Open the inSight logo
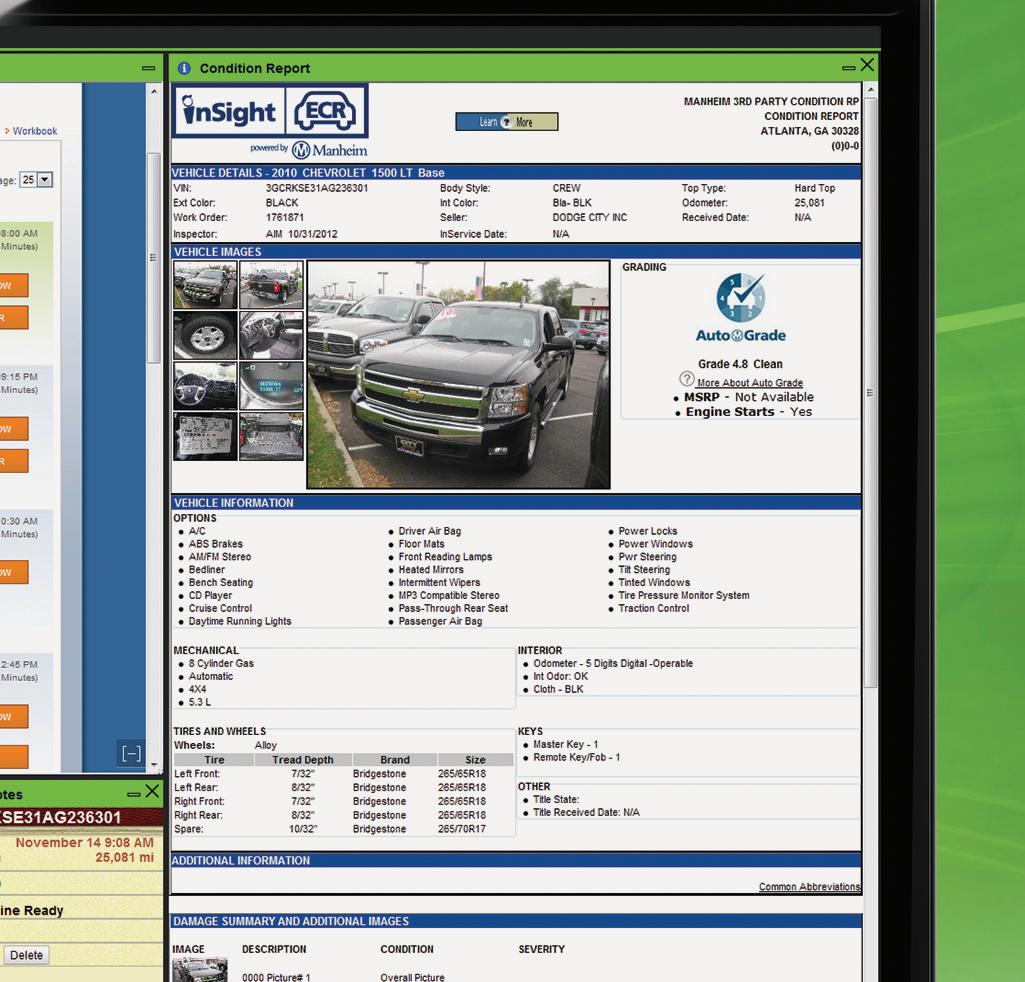 tap(229, 112)
